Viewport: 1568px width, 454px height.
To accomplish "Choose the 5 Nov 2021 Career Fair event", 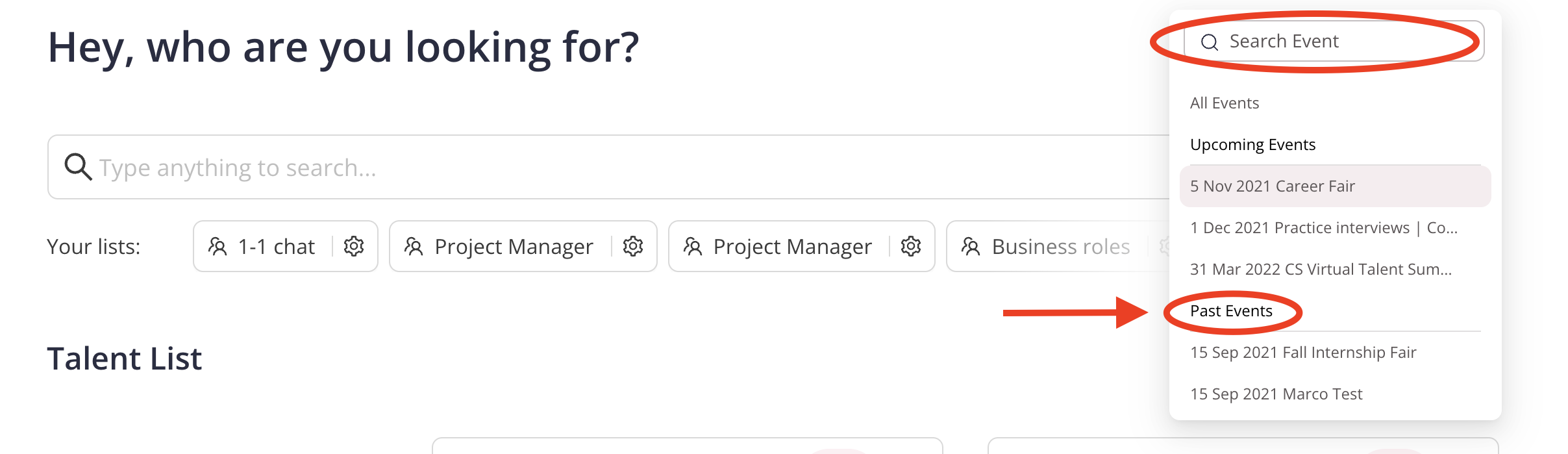I will coord(1273,186).
